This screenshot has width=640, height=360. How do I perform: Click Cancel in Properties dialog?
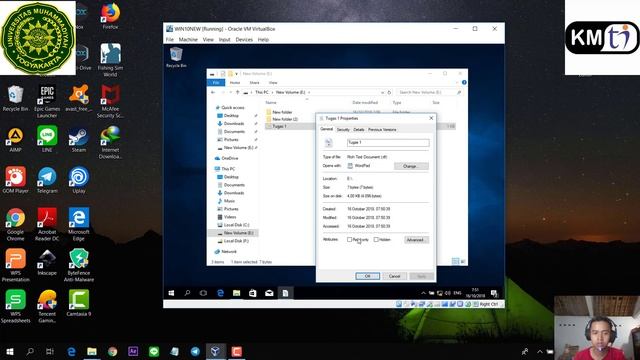[x=394, y=276]
